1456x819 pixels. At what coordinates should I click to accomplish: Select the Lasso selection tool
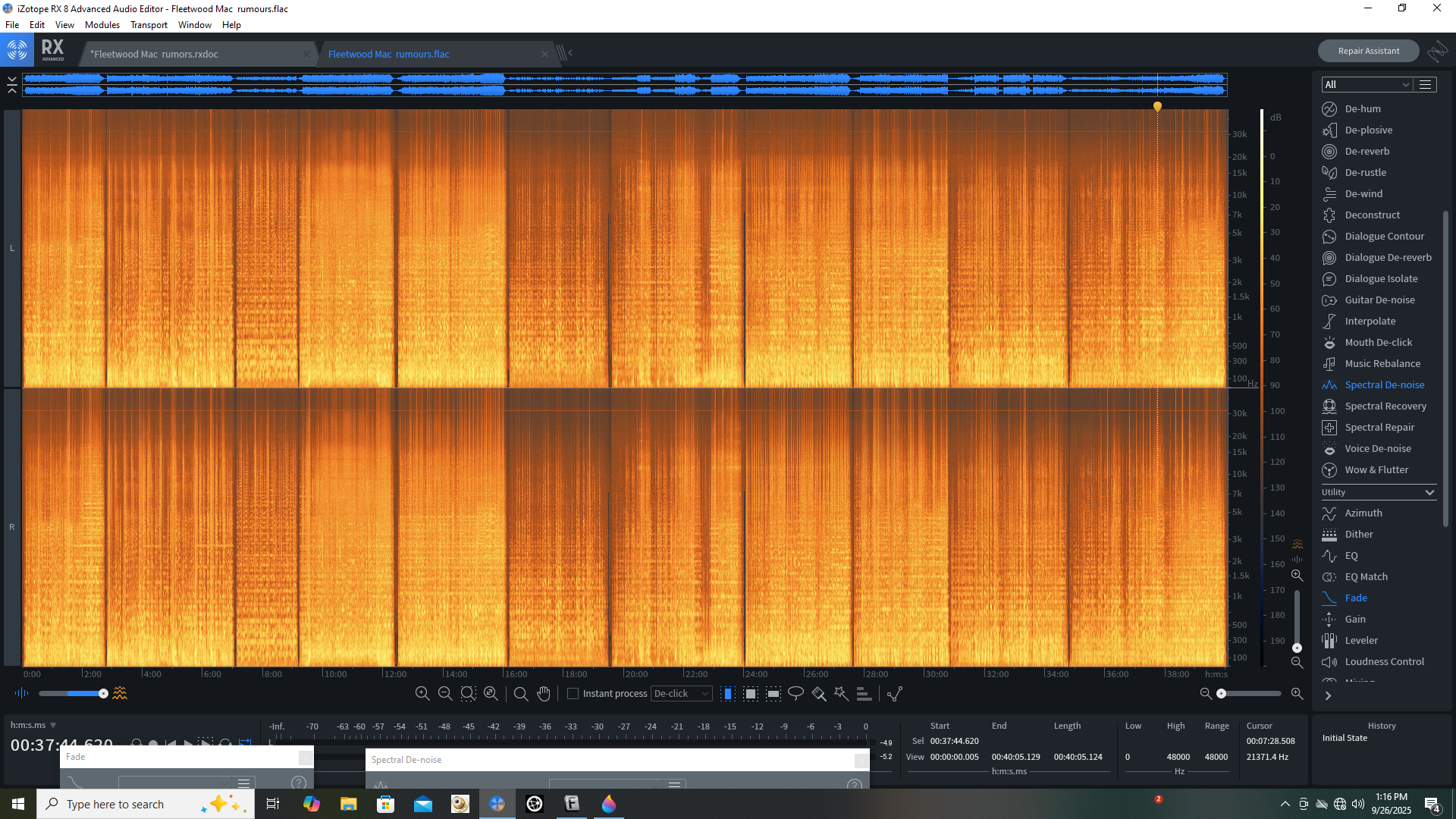(795, 693)
